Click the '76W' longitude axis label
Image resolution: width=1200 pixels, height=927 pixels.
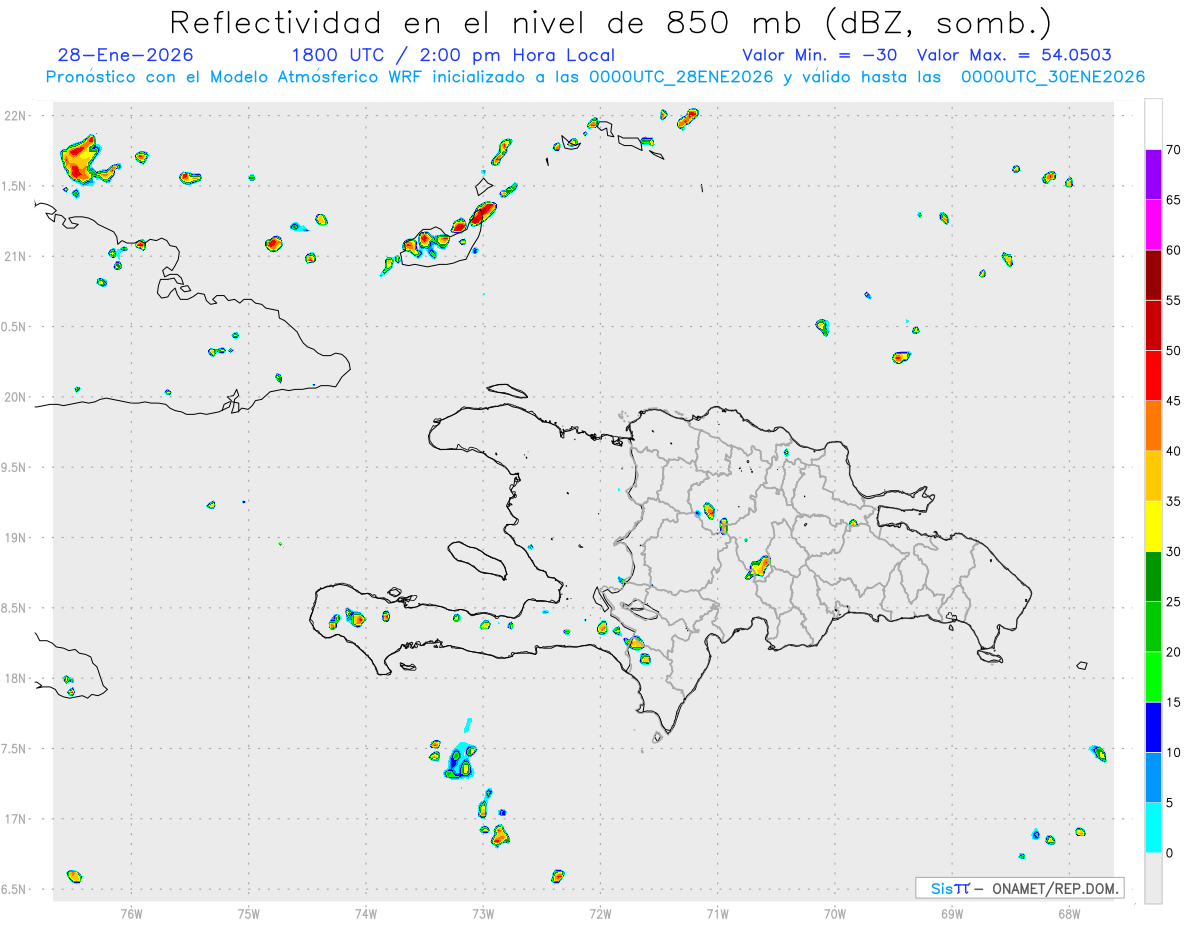coord(131,913)
